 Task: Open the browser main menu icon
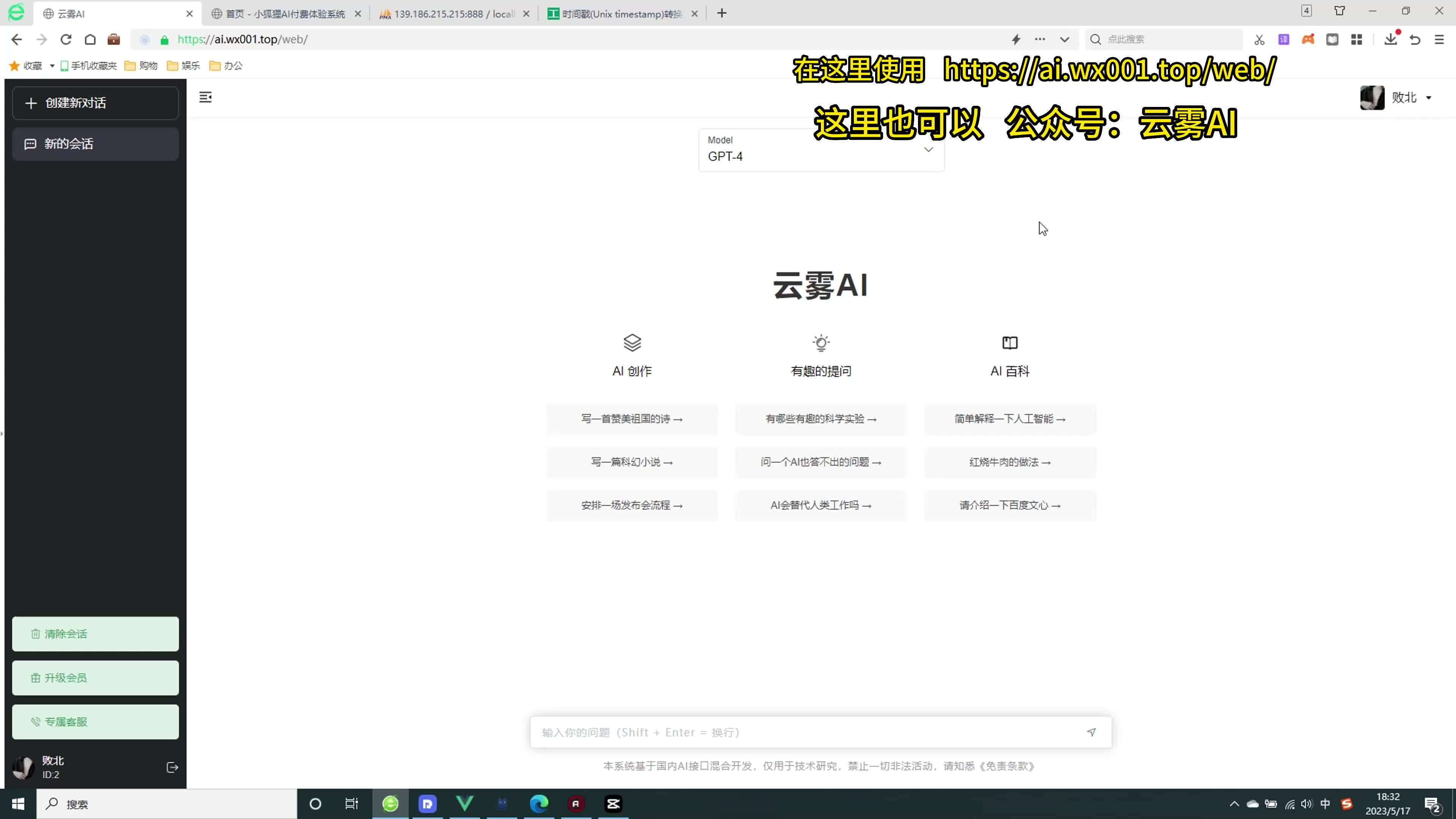(x=1440, y=39)
